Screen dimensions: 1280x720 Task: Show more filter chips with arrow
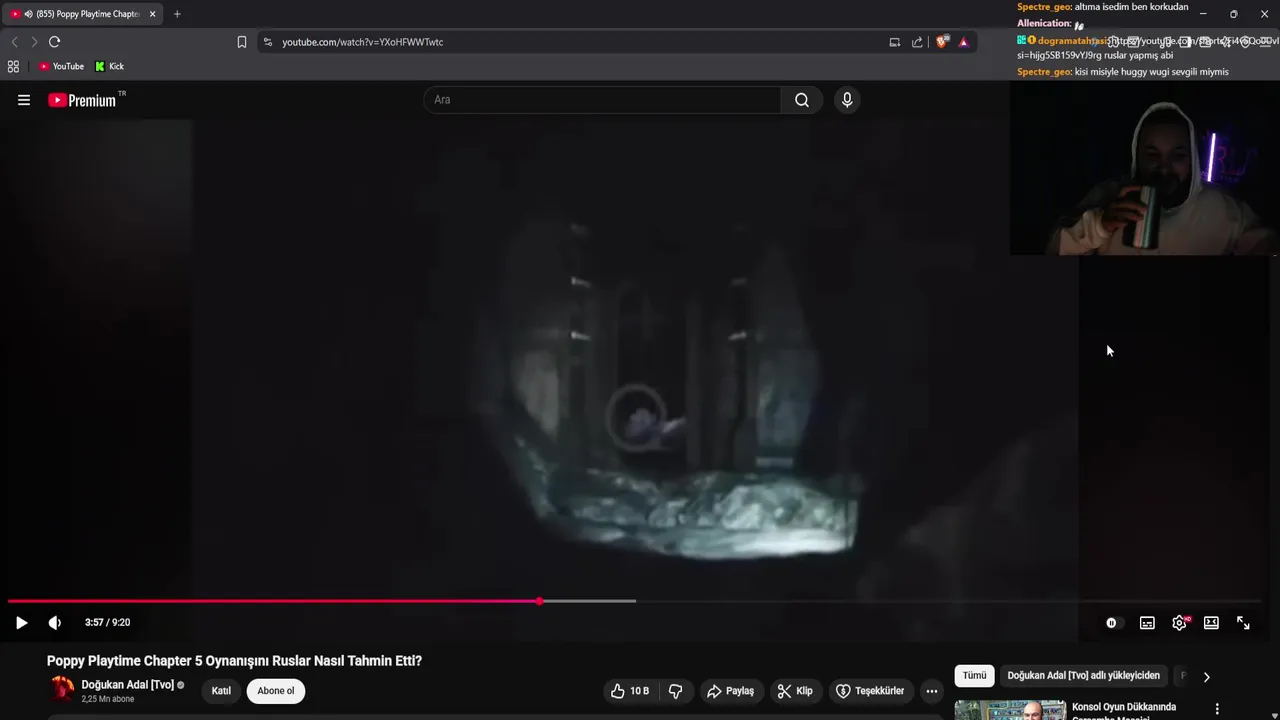pyautogui.click(x=1206, y=677)
